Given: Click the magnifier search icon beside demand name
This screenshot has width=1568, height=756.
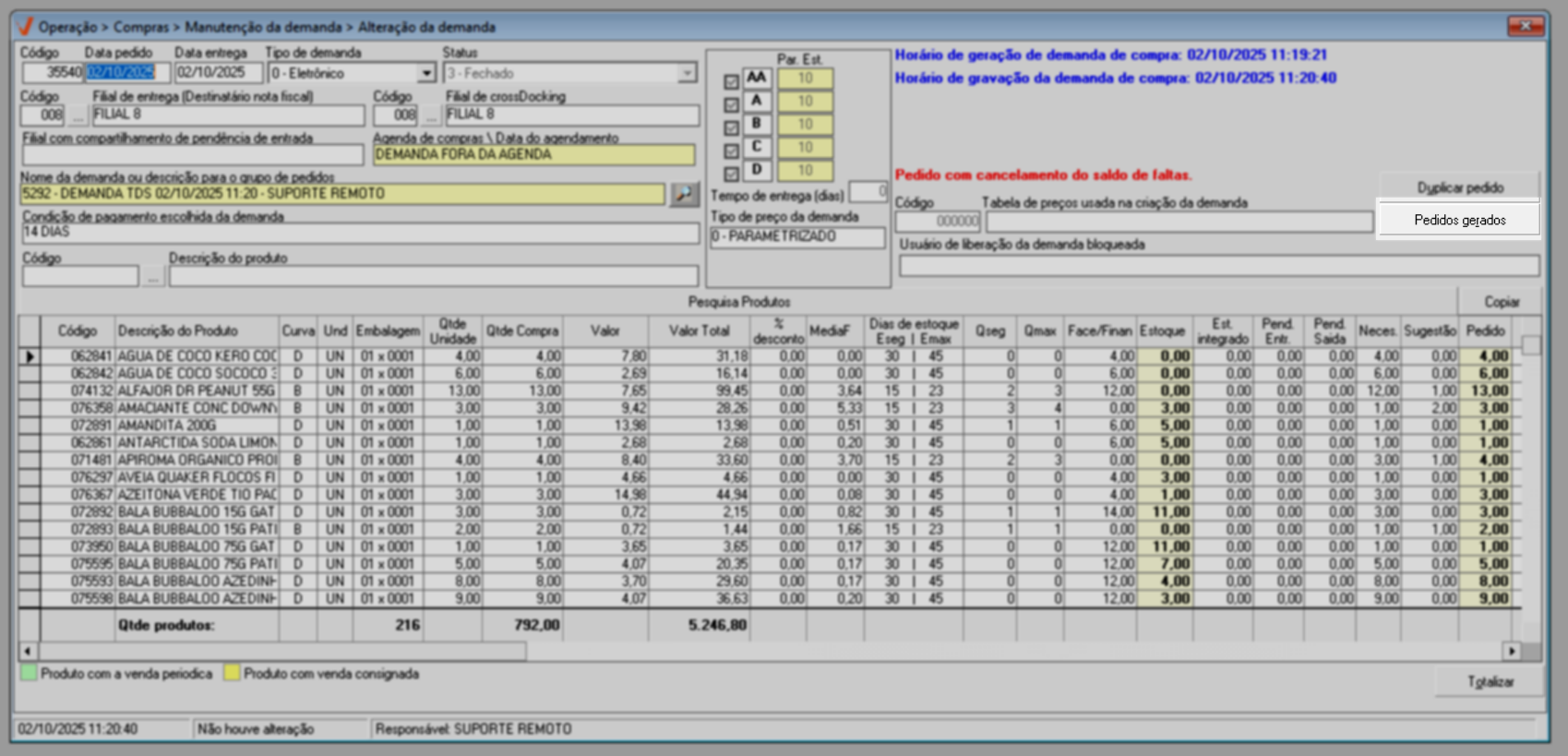Looking at the screenshot, I should [x=684, y=194].
